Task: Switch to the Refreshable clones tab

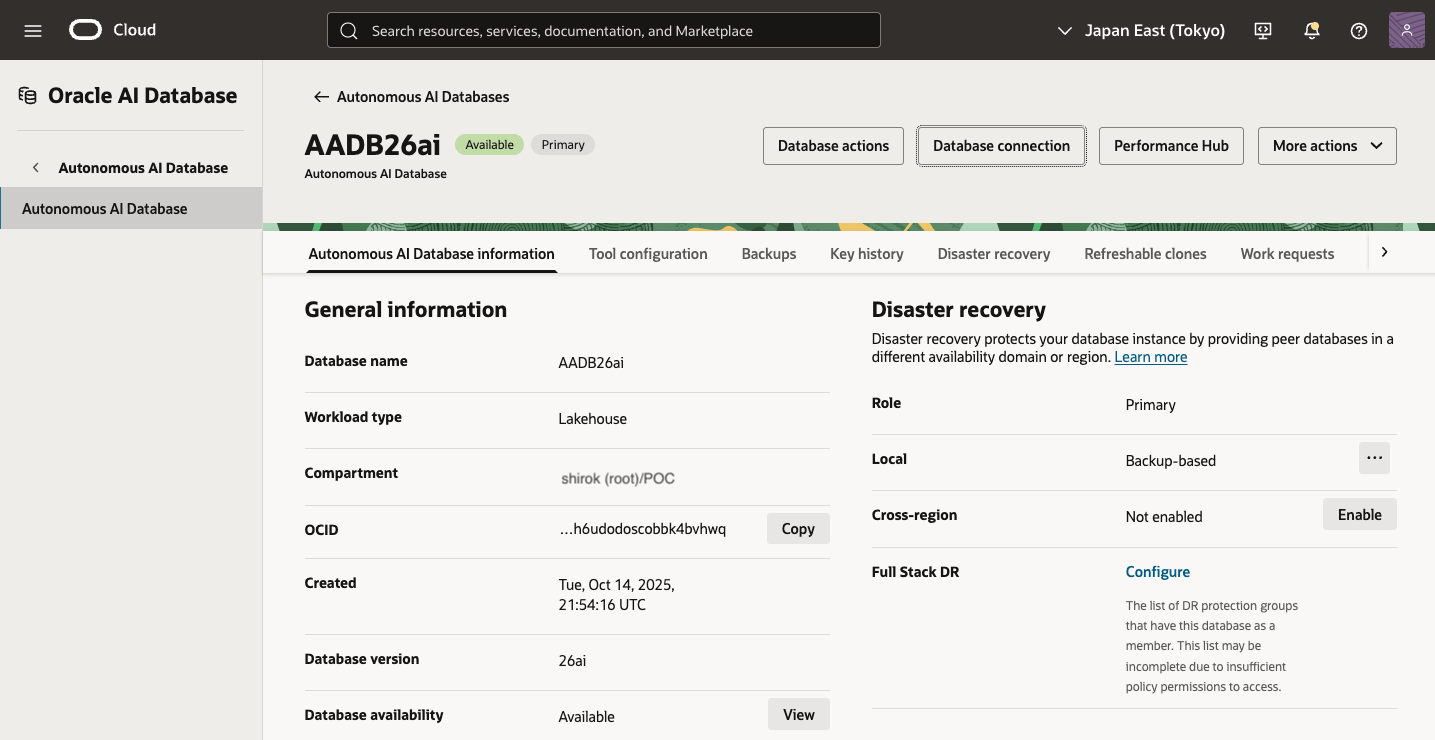Action: 1145,254
